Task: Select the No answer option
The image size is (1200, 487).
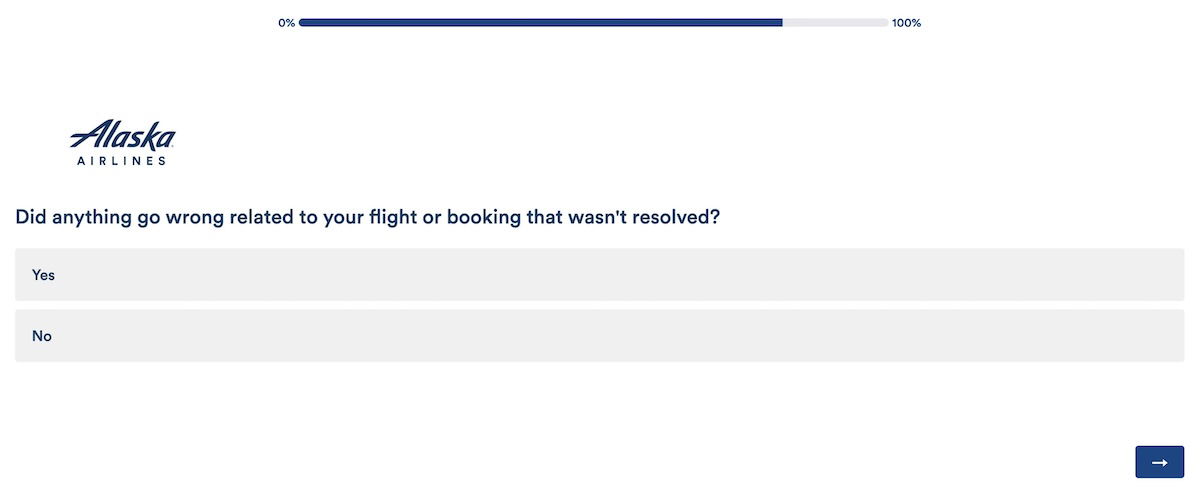Action: pyautogui.click(x=599, y=336)
